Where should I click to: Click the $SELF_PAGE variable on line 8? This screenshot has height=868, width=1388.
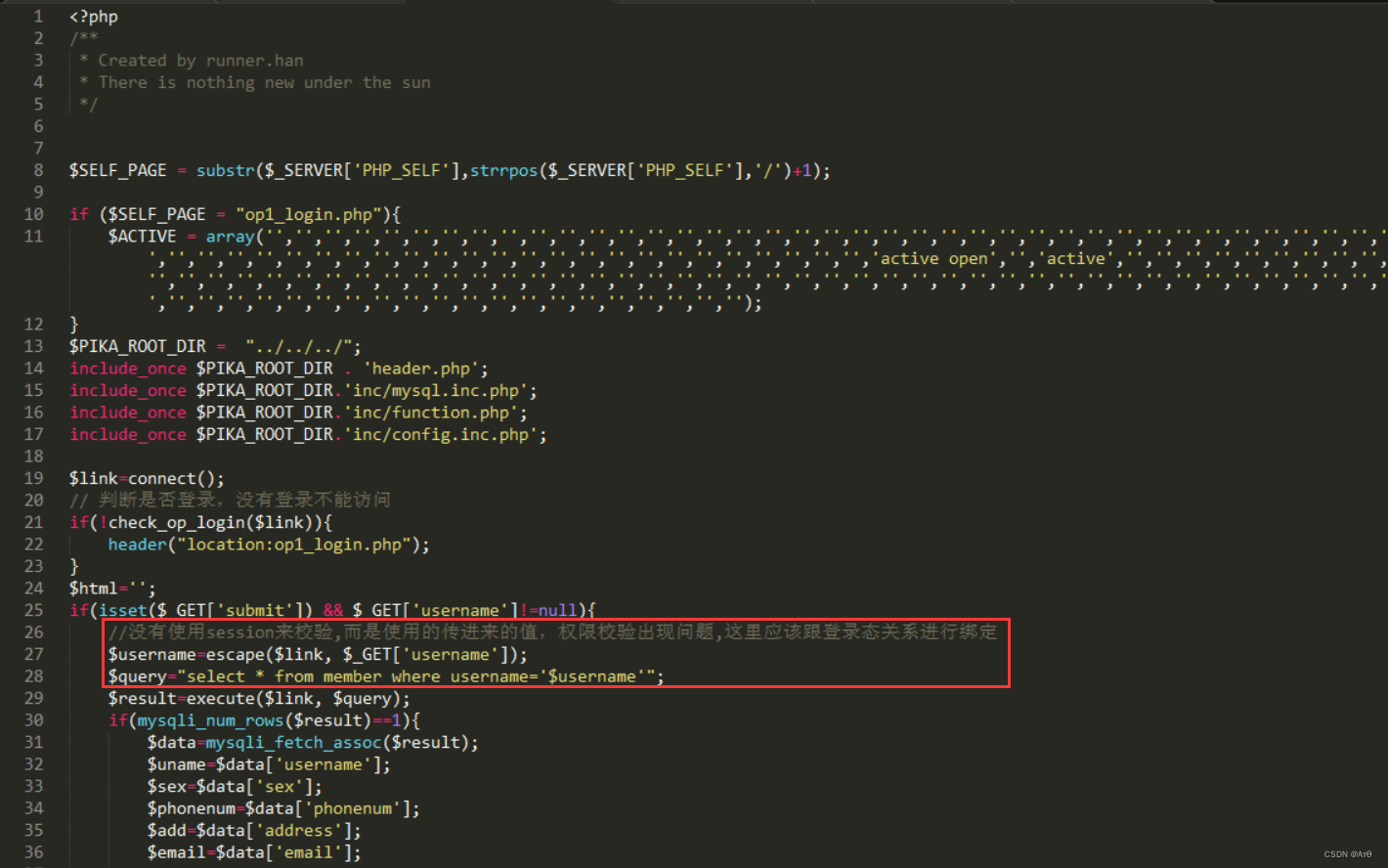(117, 170)
